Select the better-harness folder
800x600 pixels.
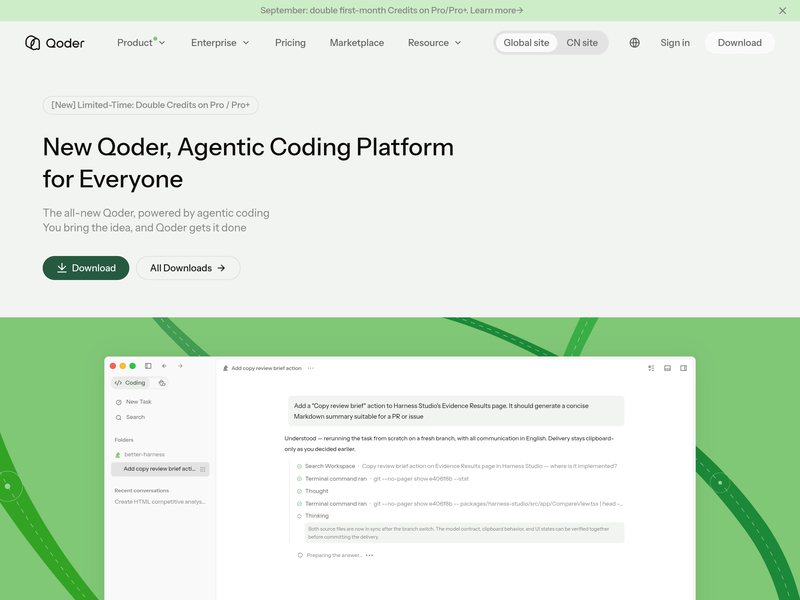click(140, 455)
